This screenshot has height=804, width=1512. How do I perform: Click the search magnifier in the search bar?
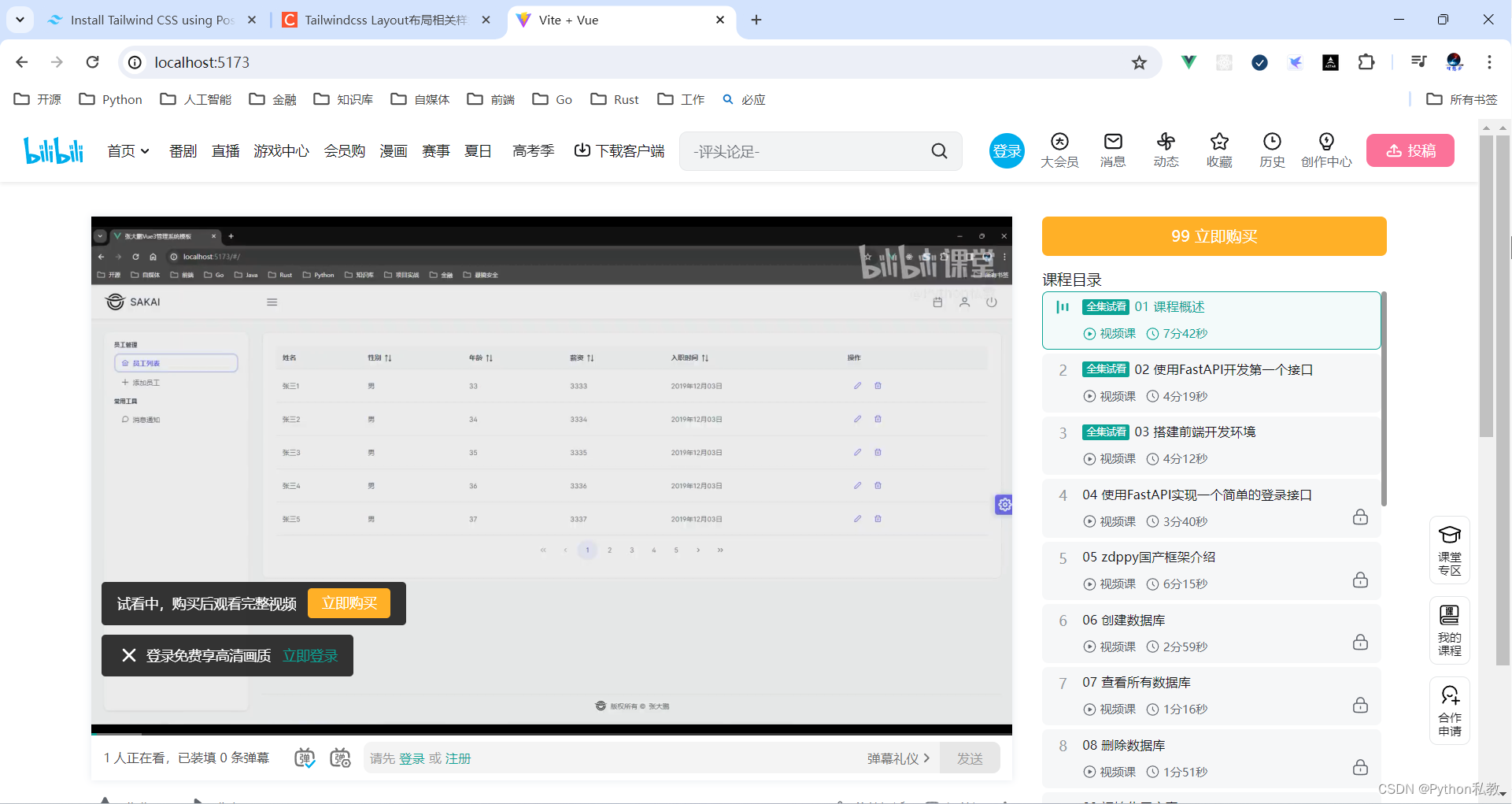tap(939, 150)
